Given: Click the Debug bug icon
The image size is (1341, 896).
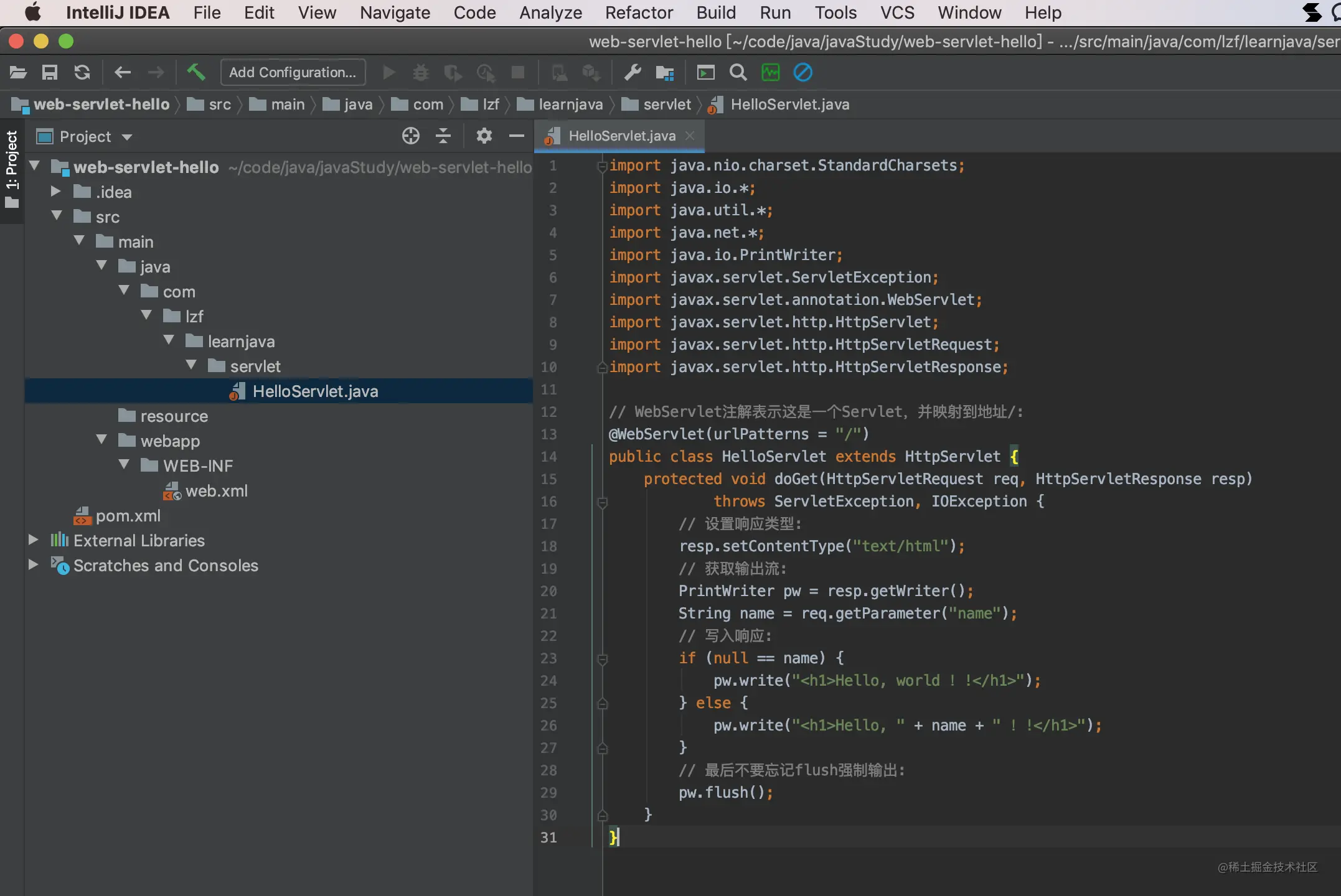Looking at the screenshot, I should click(421, 73).
